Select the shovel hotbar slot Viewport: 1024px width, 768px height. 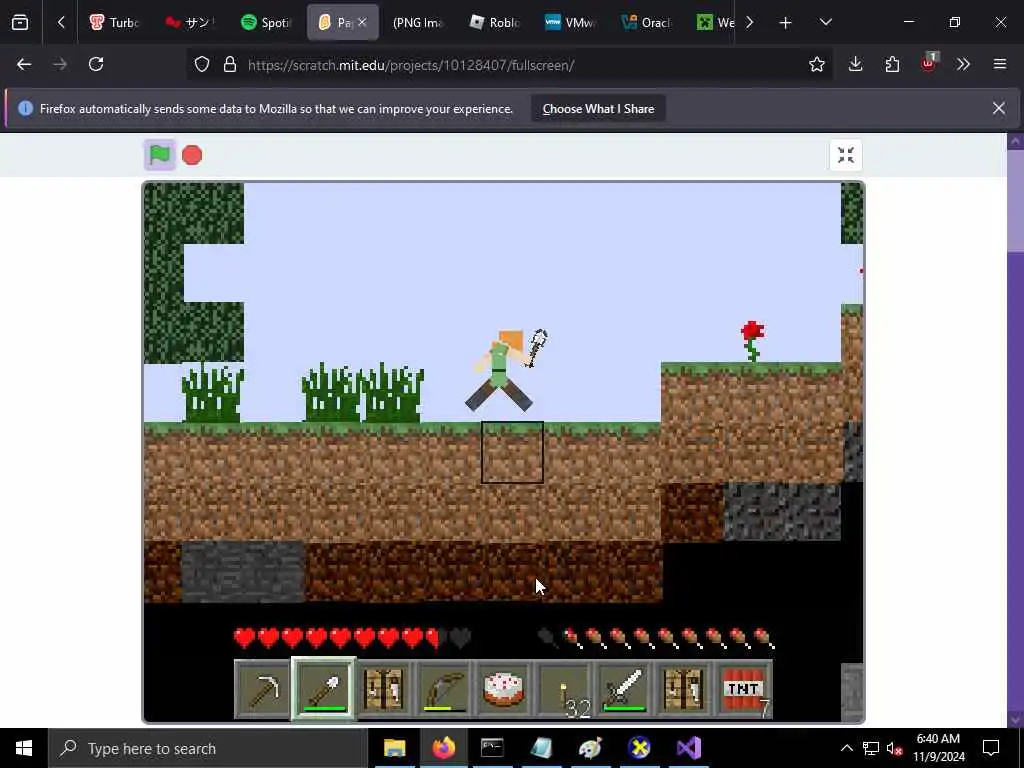click(323, 689)
